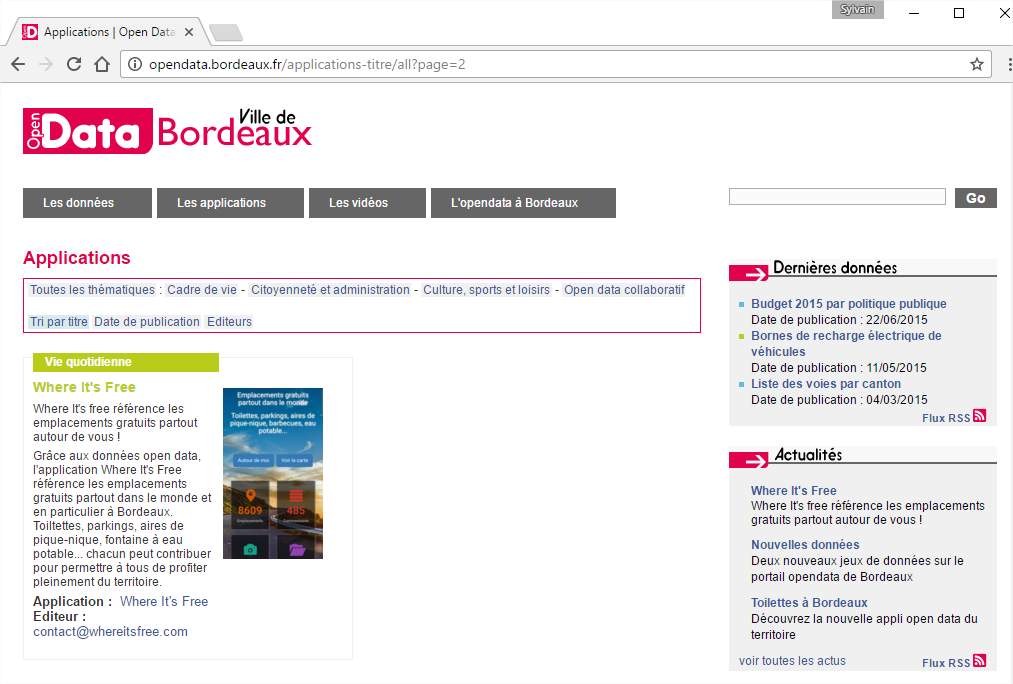Click date text 22/06/2015

tap(897, 320)
